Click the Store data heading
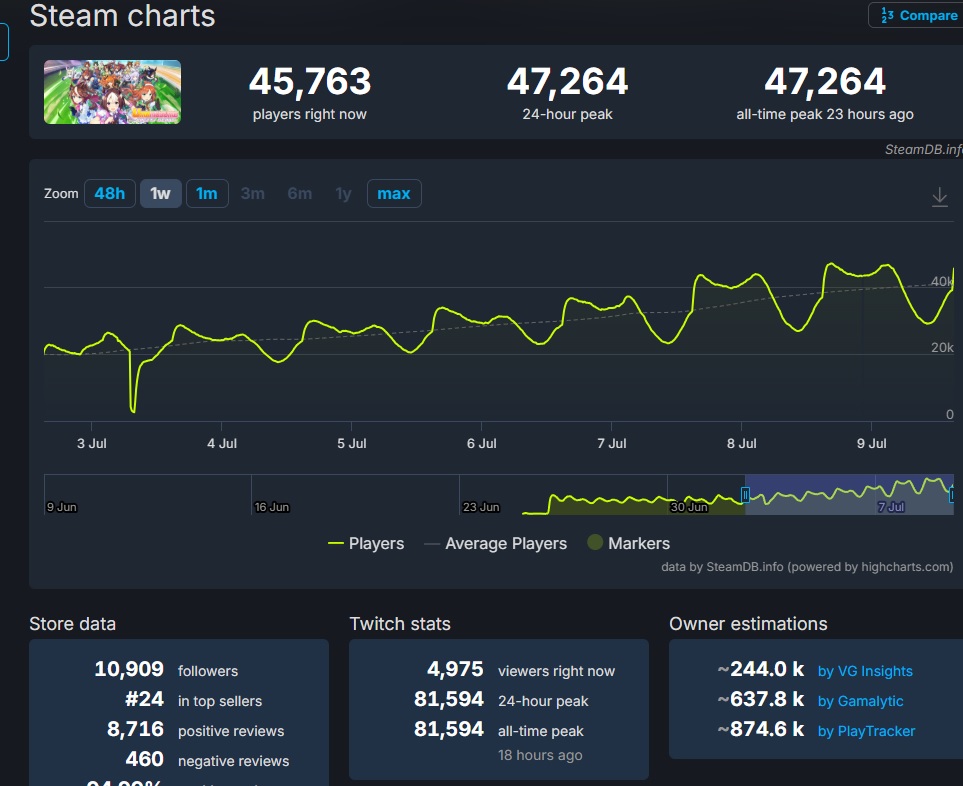Screen dimensions: 963x786 pyautogui.click(x=72, y=624)
